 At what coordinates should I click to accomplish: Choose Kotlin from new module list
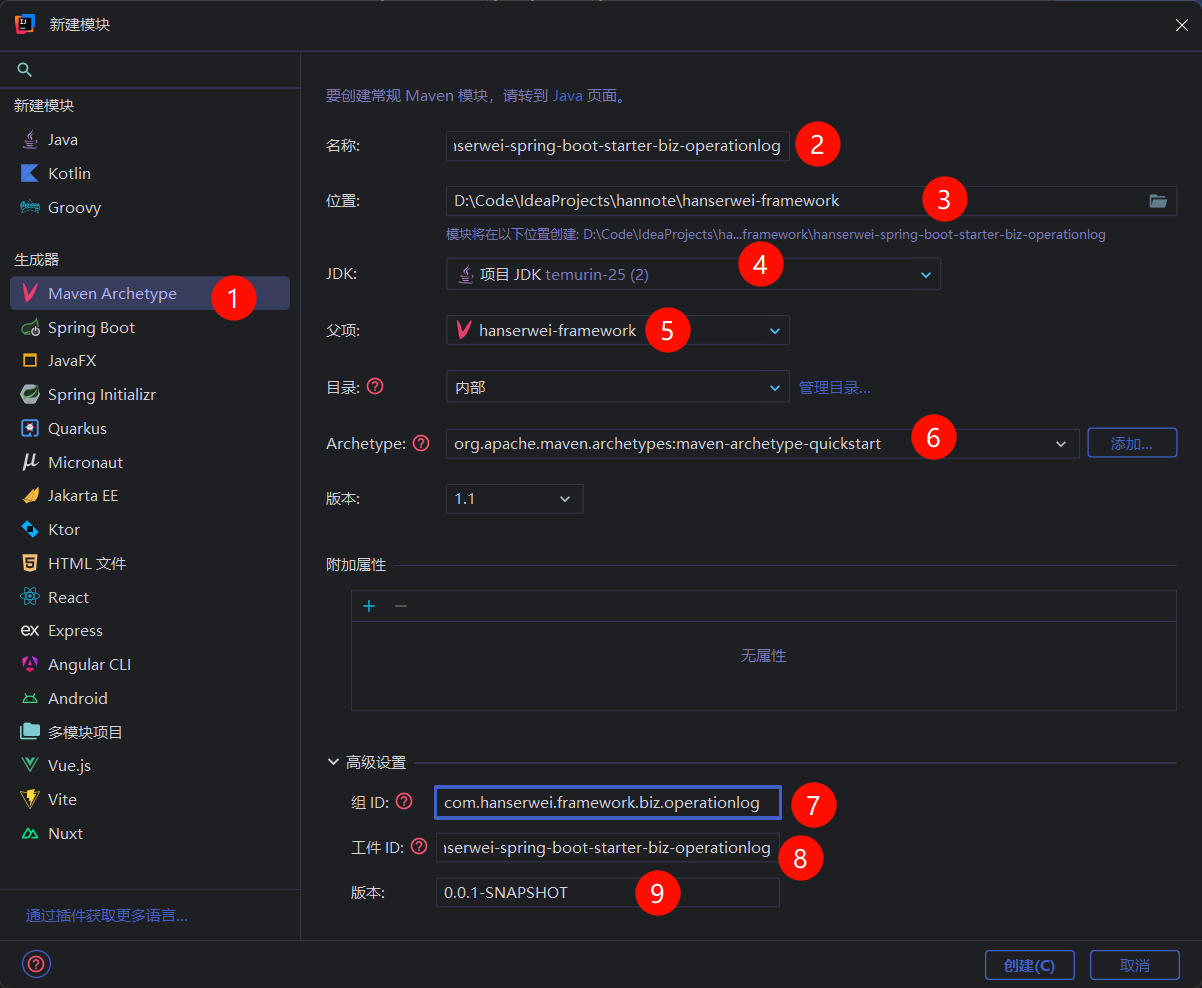pyautogui.click(x=69, y=174)
